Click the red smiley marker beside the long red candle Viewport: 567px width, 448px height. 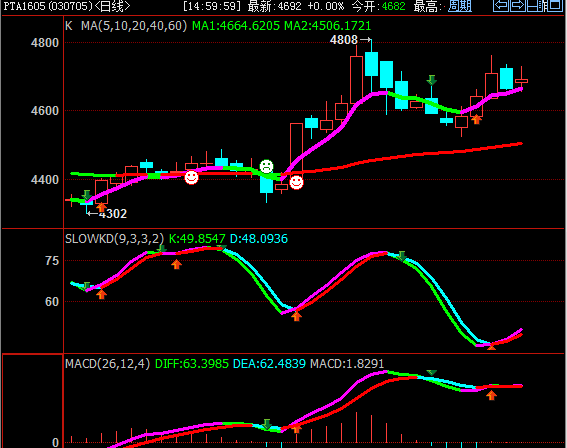(x=296, y=182)
